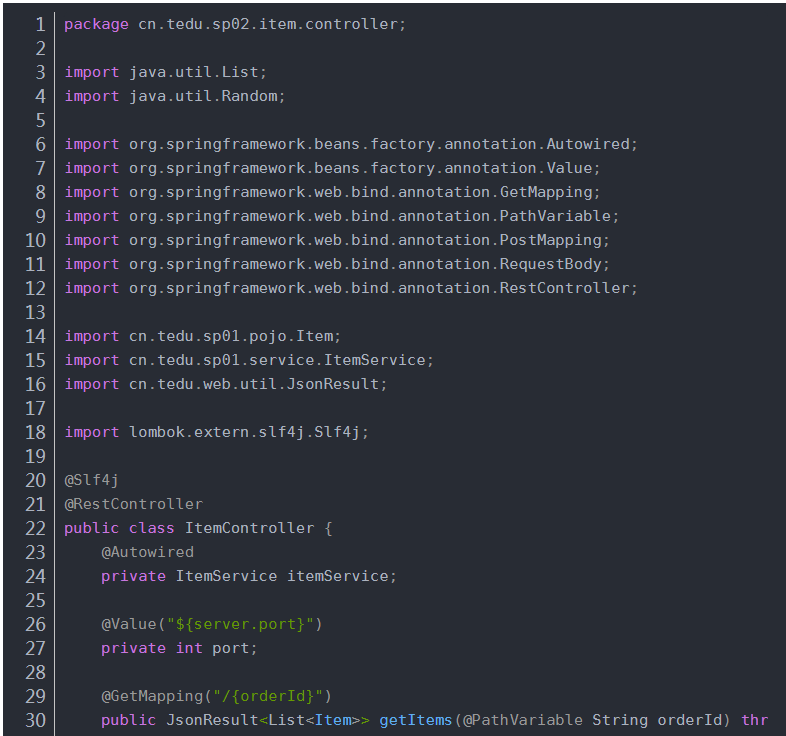Select the import java.util.Random line
Screen dimensions: 786x736
coord(174,96)
